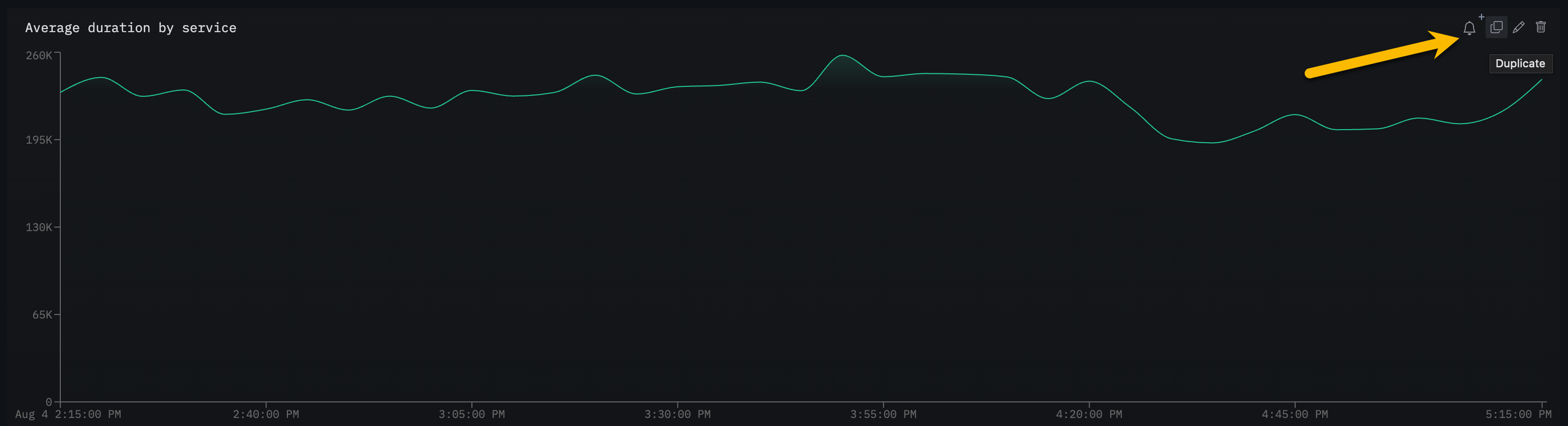Click the 3:55:00 PM time label
The width and height of the screenshot is (1568, 426).
pos(883,414)
